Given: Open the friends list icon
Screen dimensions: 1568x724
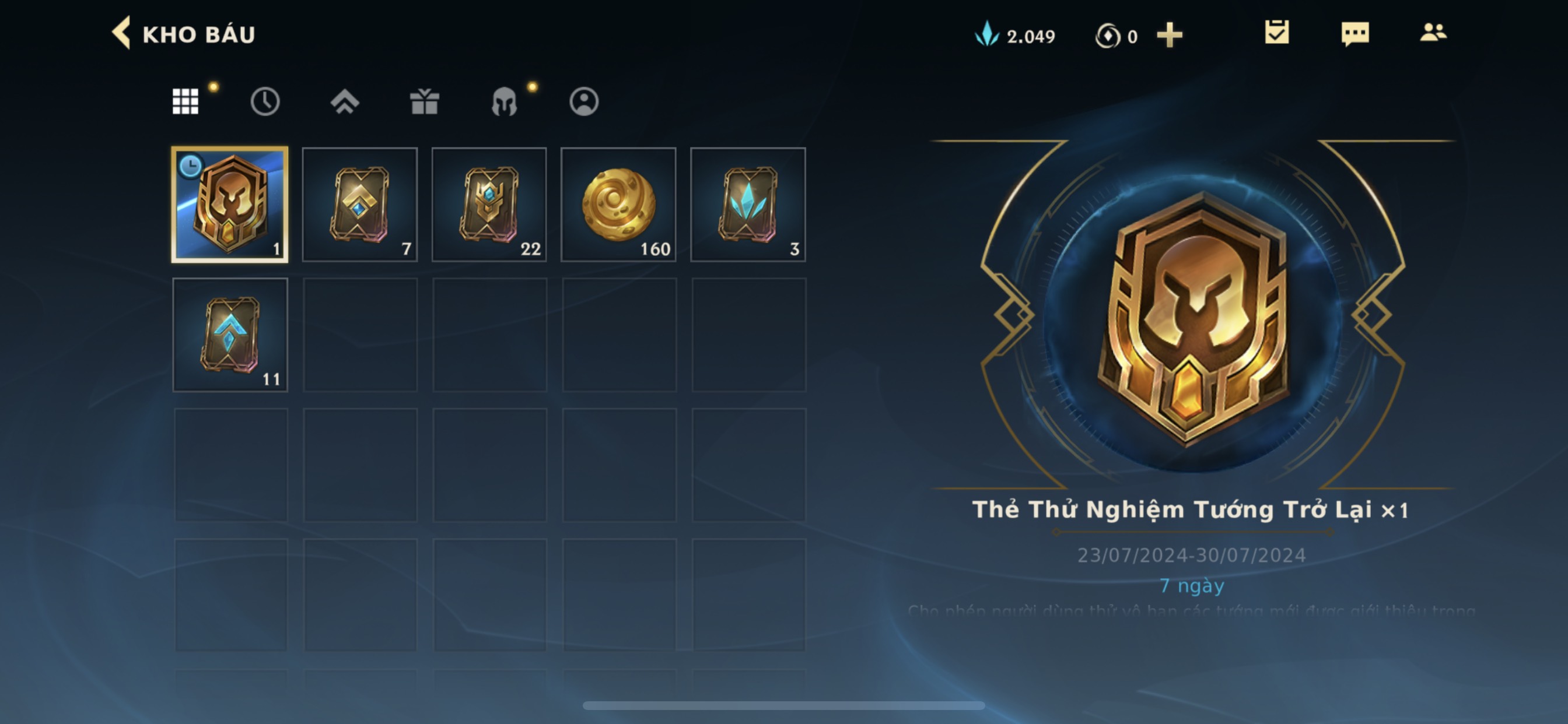Looking at the screenshot, I should 1433,32.
